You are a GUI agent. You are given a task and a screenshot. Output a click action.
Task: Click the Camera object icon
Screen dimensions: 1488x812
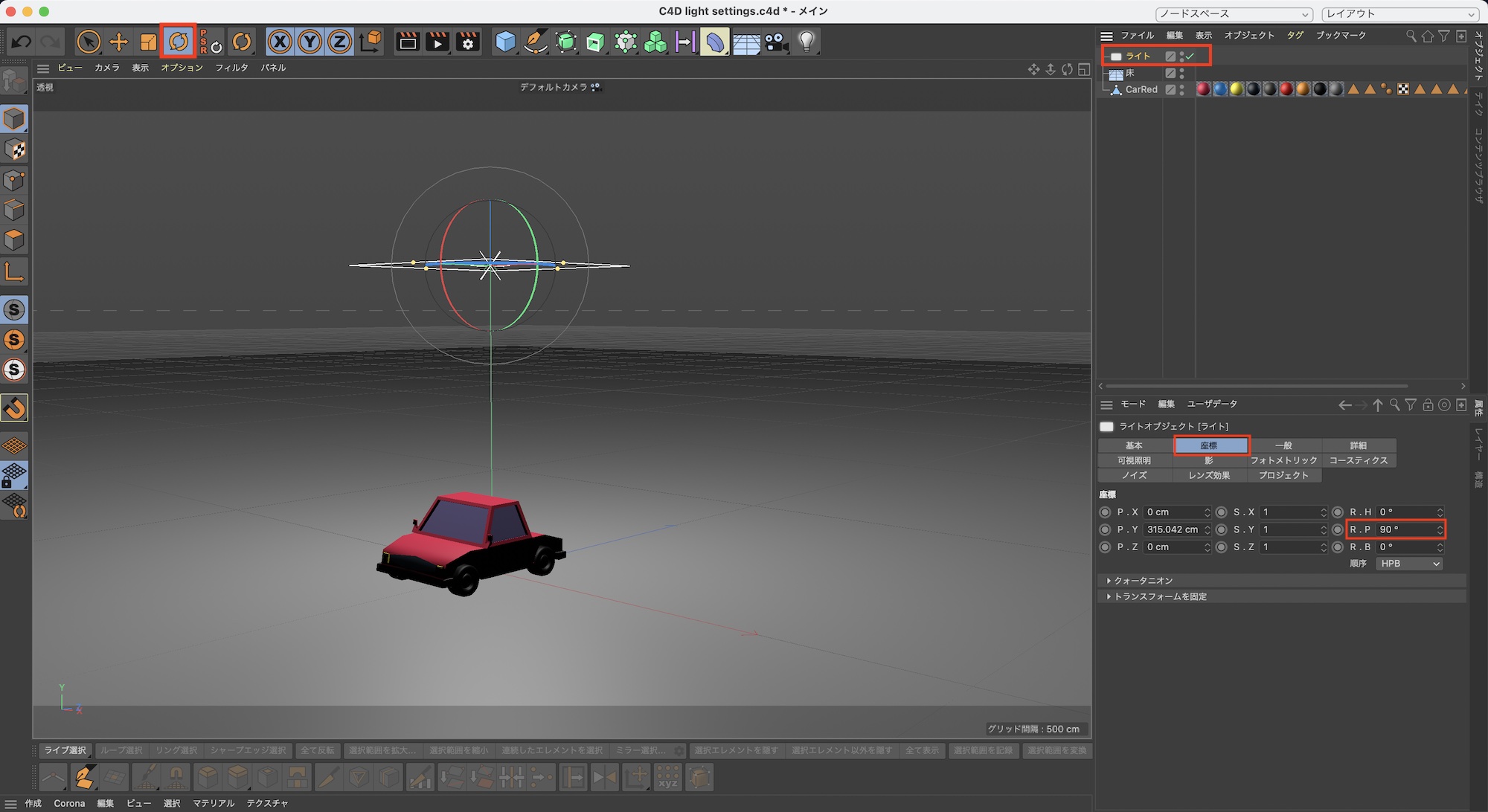coord(776,42)
